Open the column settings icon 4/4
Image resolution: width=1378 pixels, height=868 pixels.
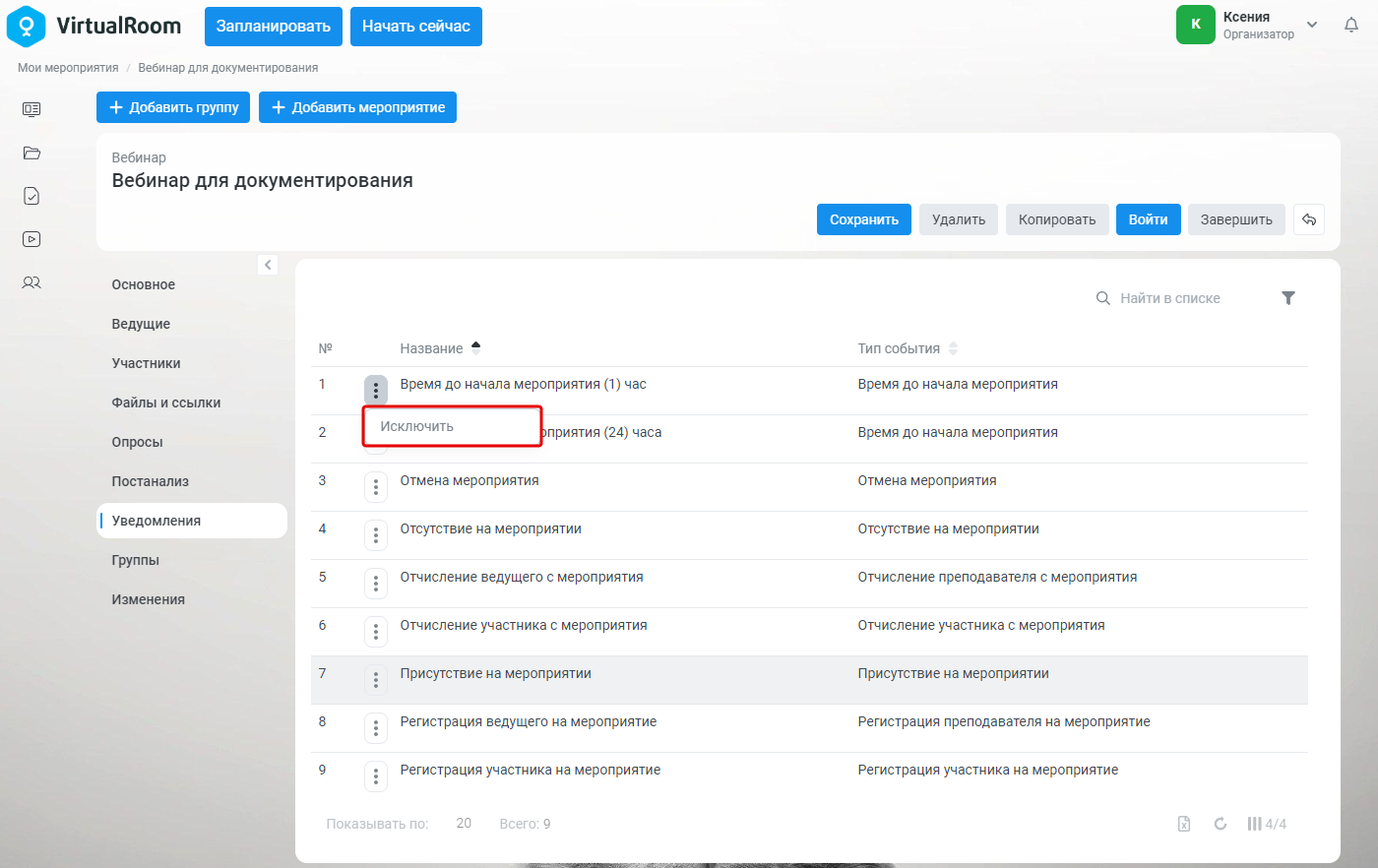tap(1267, 824)
